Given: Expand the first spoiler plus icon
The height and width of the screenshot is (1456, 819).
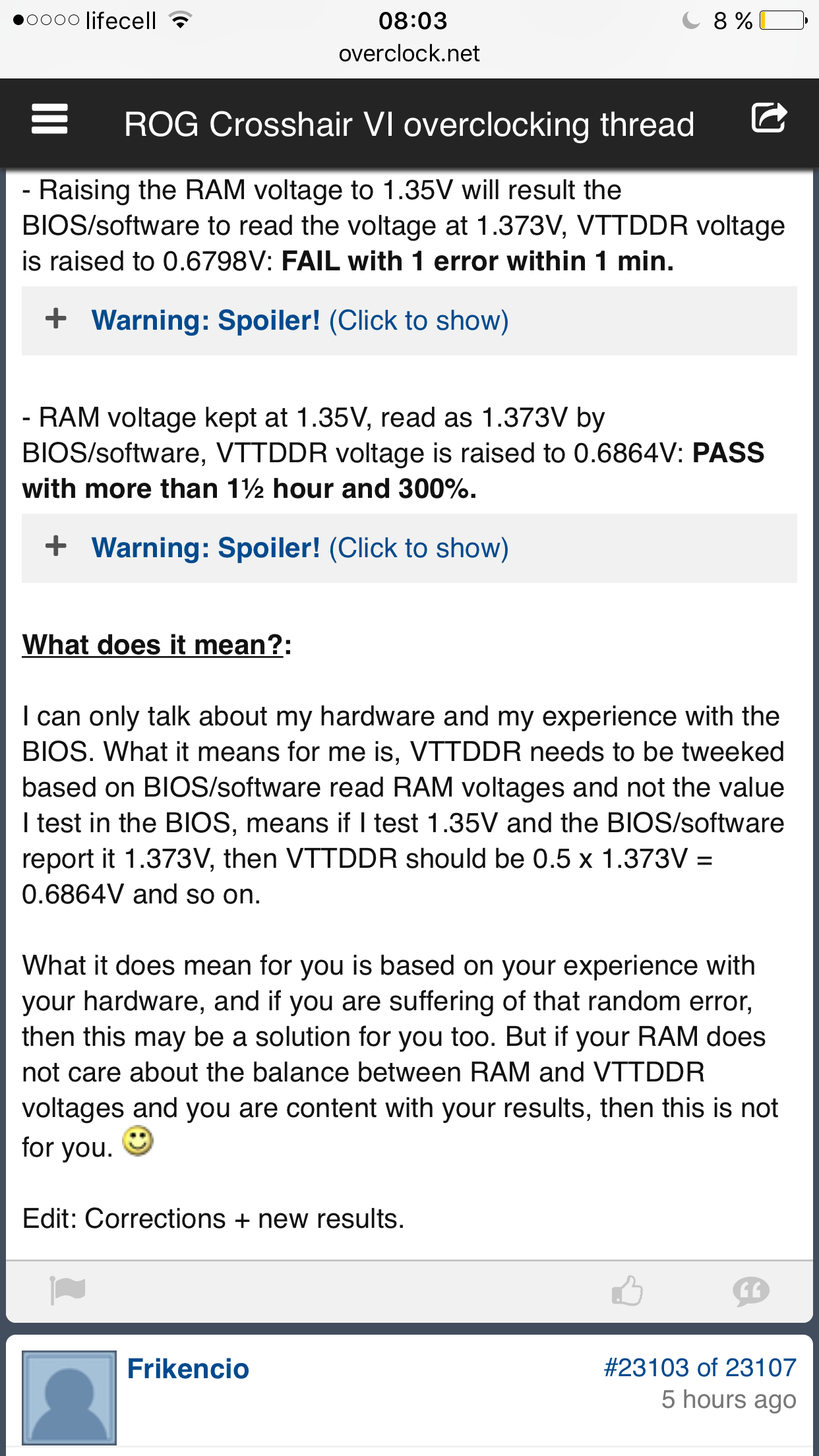Looking at the screenshot, I should [56, 319].
